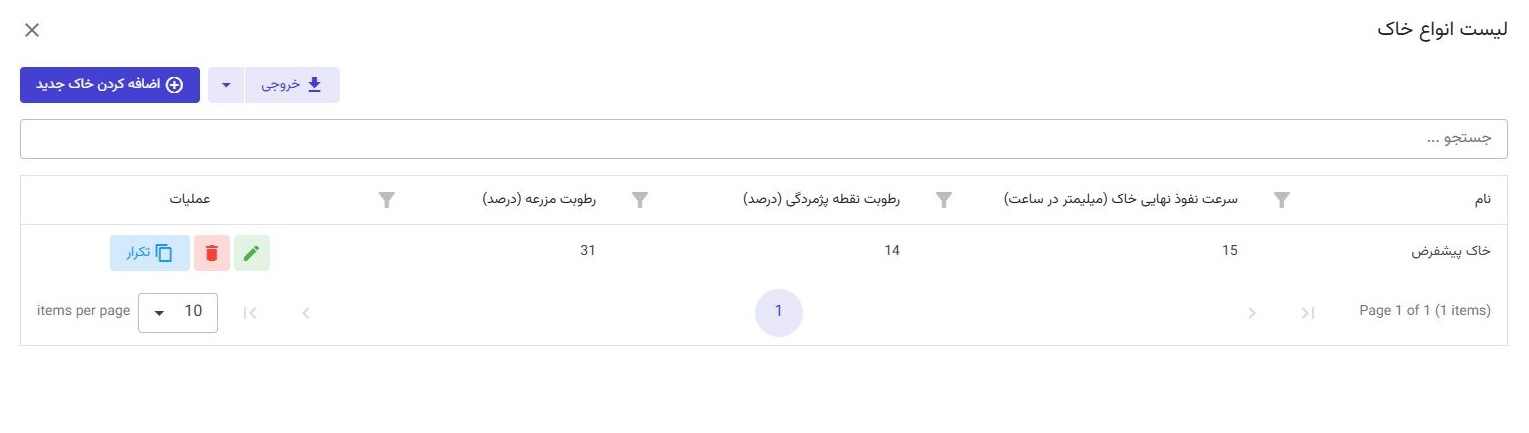Expand the export options dropdown arrow
Screen dimensions: 1529x433
(x=226, y=85)
